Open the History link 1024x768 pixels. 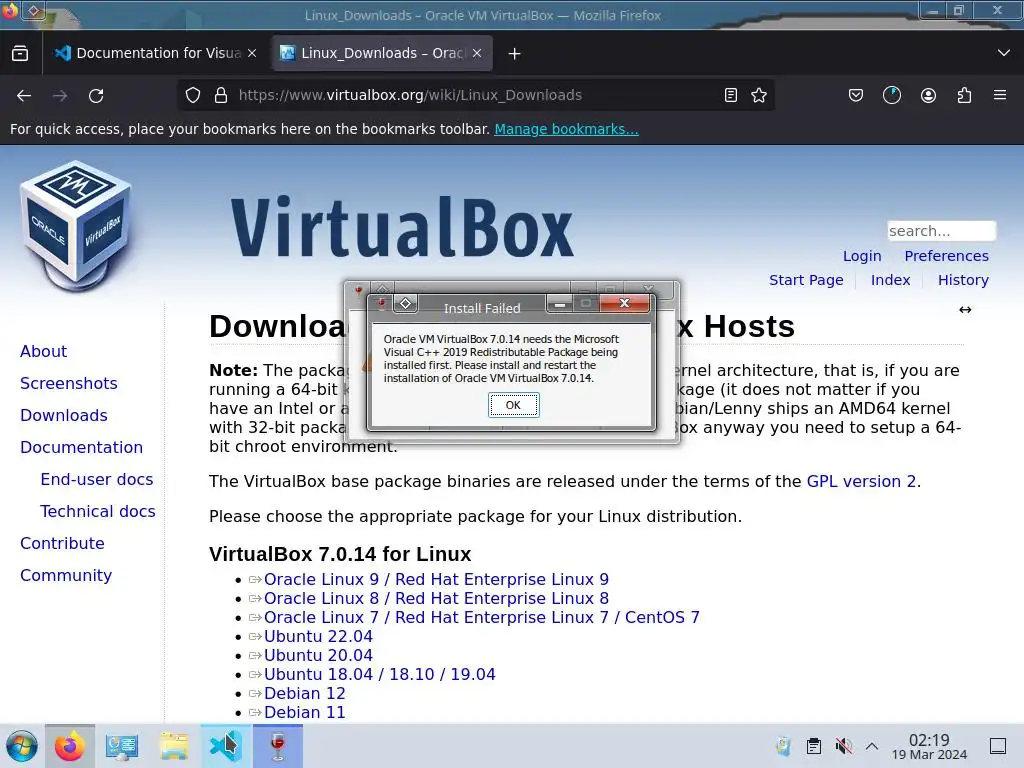pos(963,280)
